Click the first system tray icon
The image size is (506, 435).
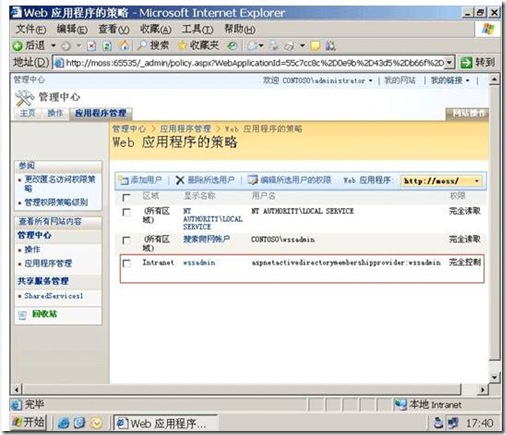[438, 423]
